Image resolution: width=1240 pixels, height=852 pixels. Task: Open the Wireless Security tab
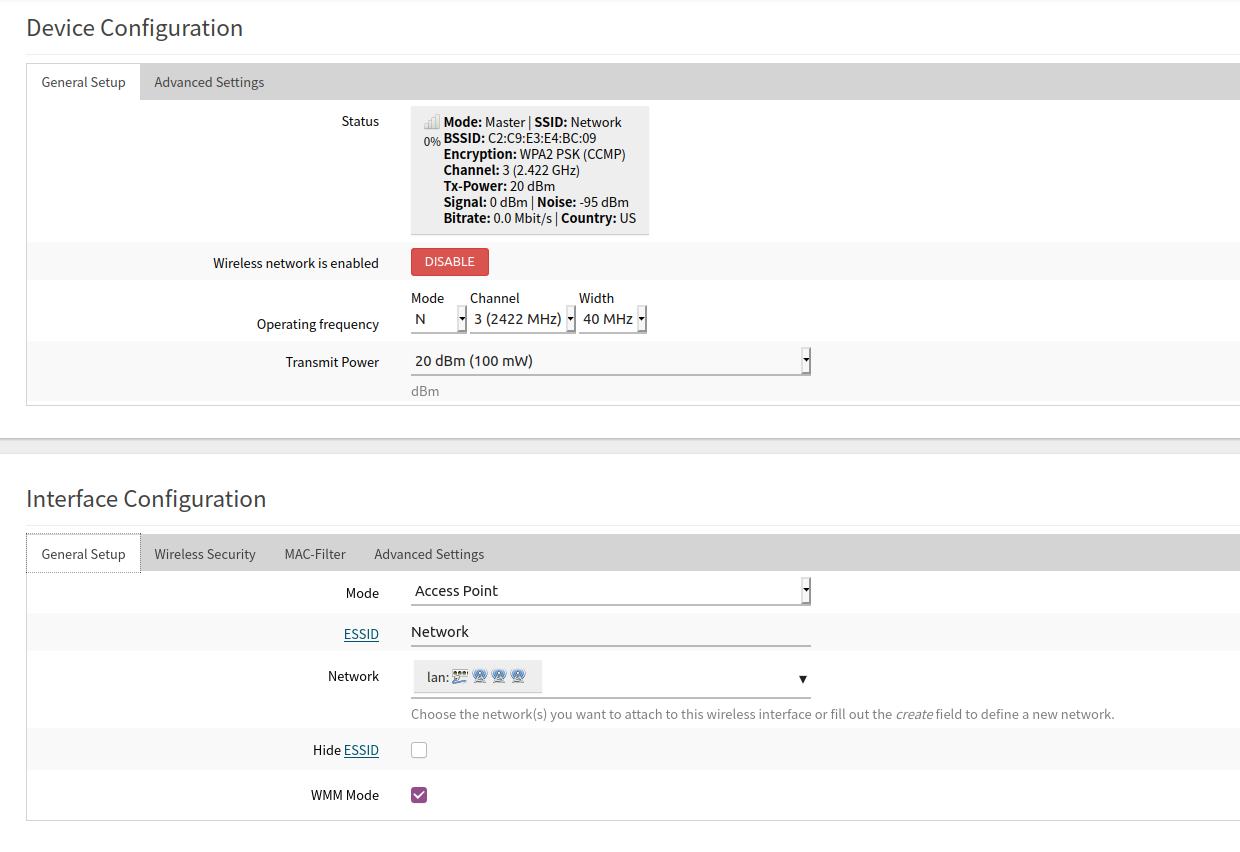coord(205,554)
